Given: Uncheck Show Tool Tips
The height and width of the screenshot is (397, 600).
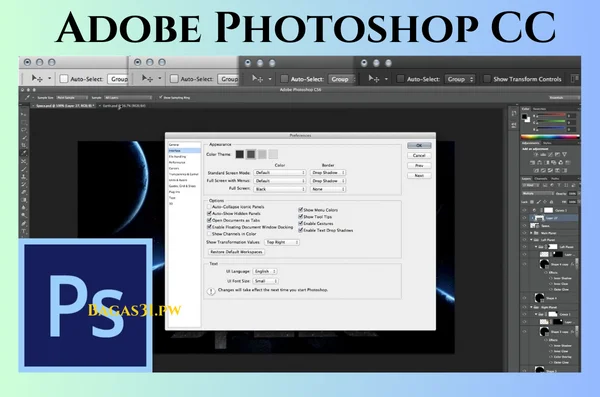Looking at the screenshot, I should tap(300, 217).
